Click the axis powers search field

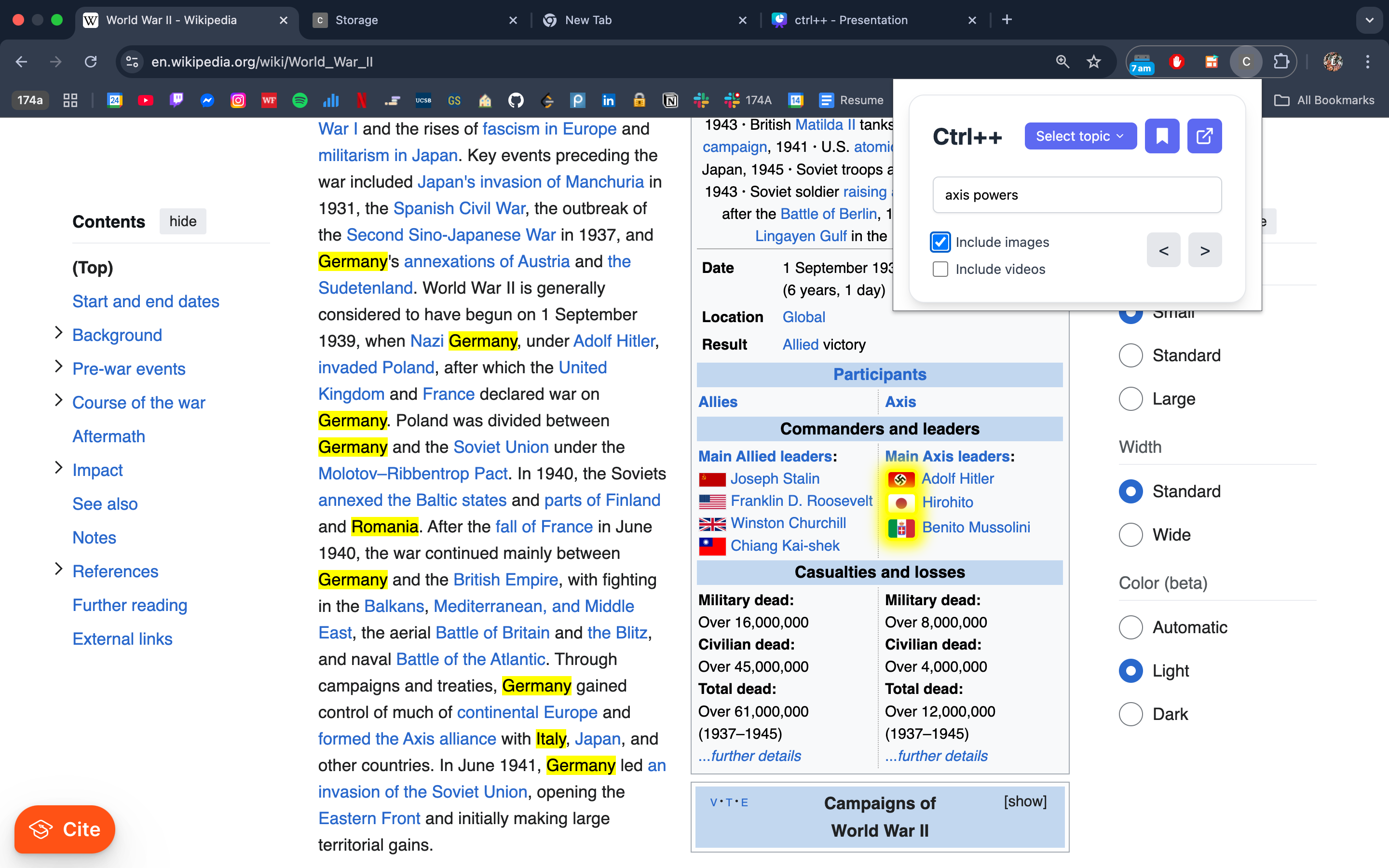(1077, 195)
